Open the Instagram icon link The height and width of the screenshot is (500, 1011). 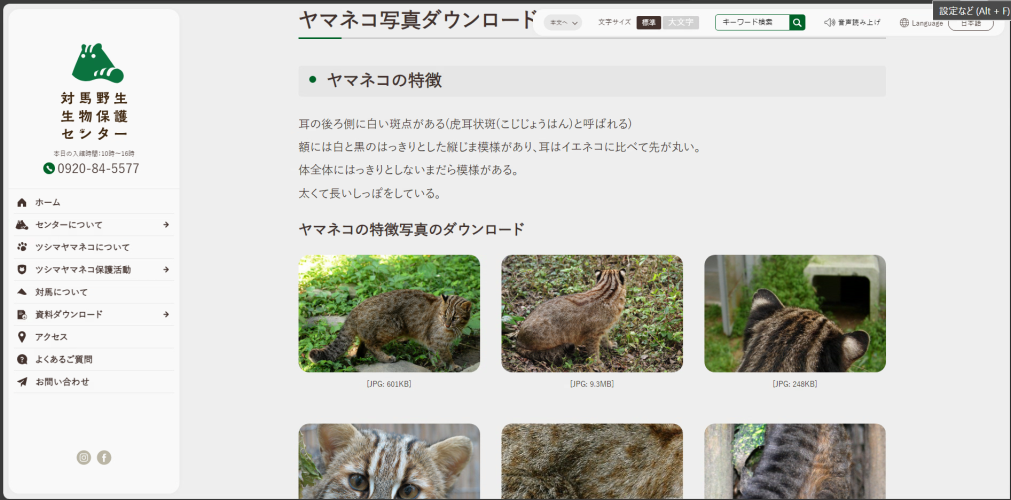(x=84, y=457)
